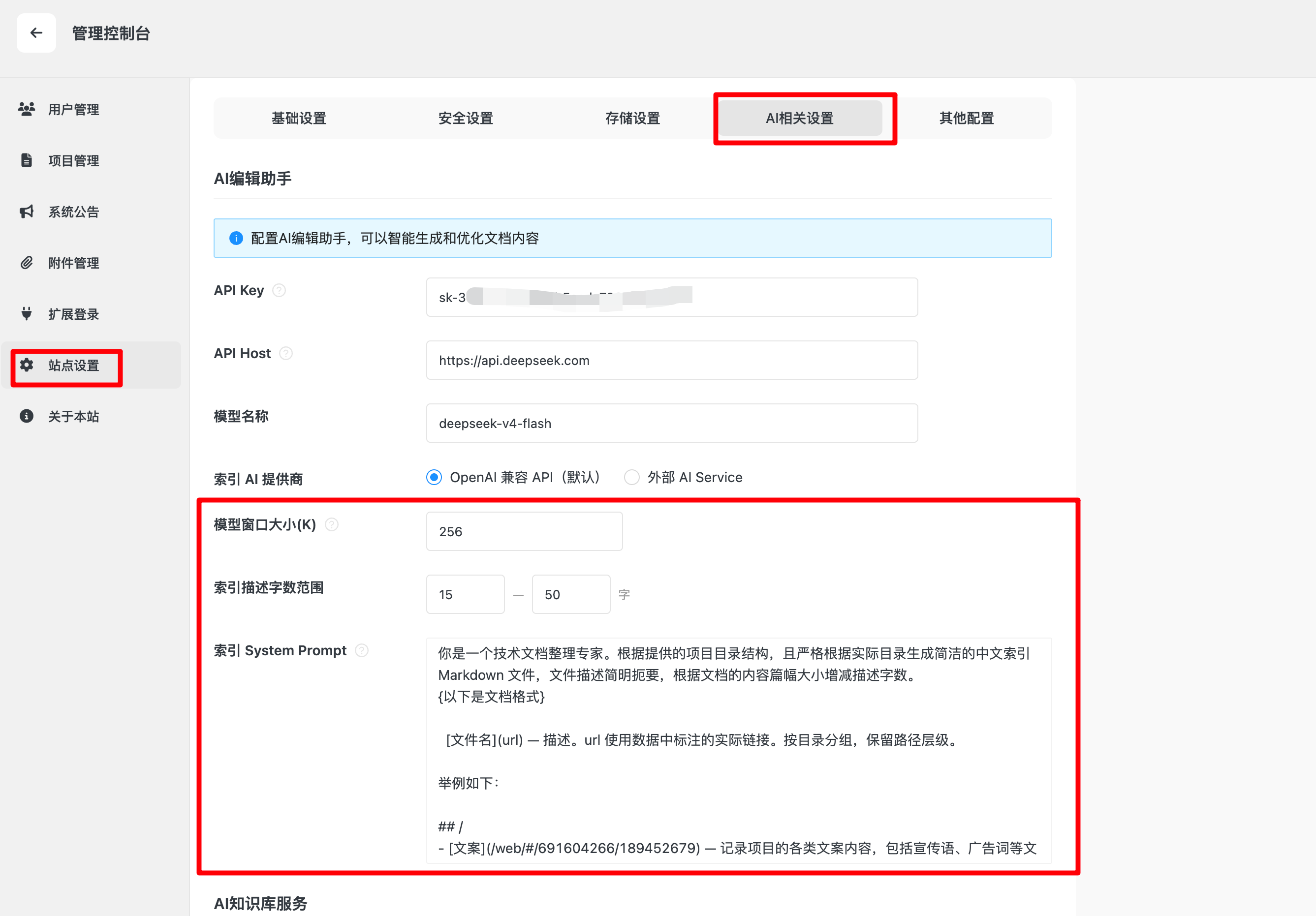The image size is (1316, 916).
Task: Click the paperclip icon beside 附件管理
Action: (x=27, y=262)
